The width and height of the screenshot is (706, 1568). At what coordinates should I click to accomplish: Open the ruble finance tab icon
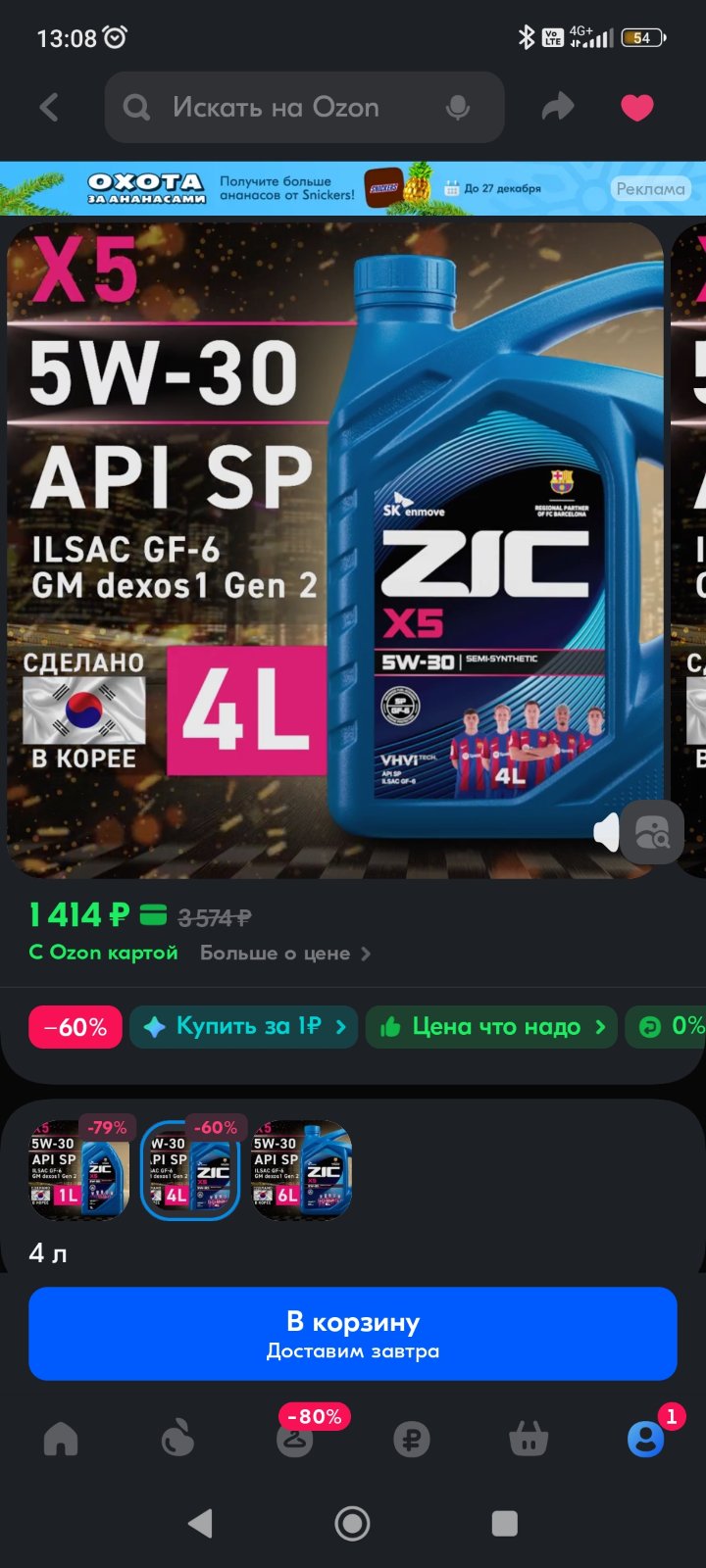(x=412, y=1439)
